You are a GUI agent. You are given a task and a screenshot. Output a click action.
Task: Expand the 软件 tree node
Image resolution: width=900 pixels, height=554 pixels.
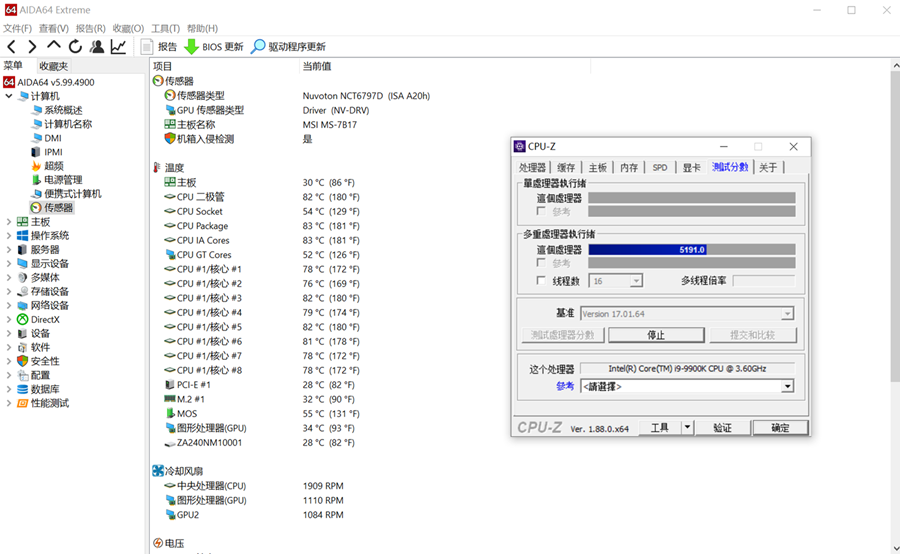point(9,347)
